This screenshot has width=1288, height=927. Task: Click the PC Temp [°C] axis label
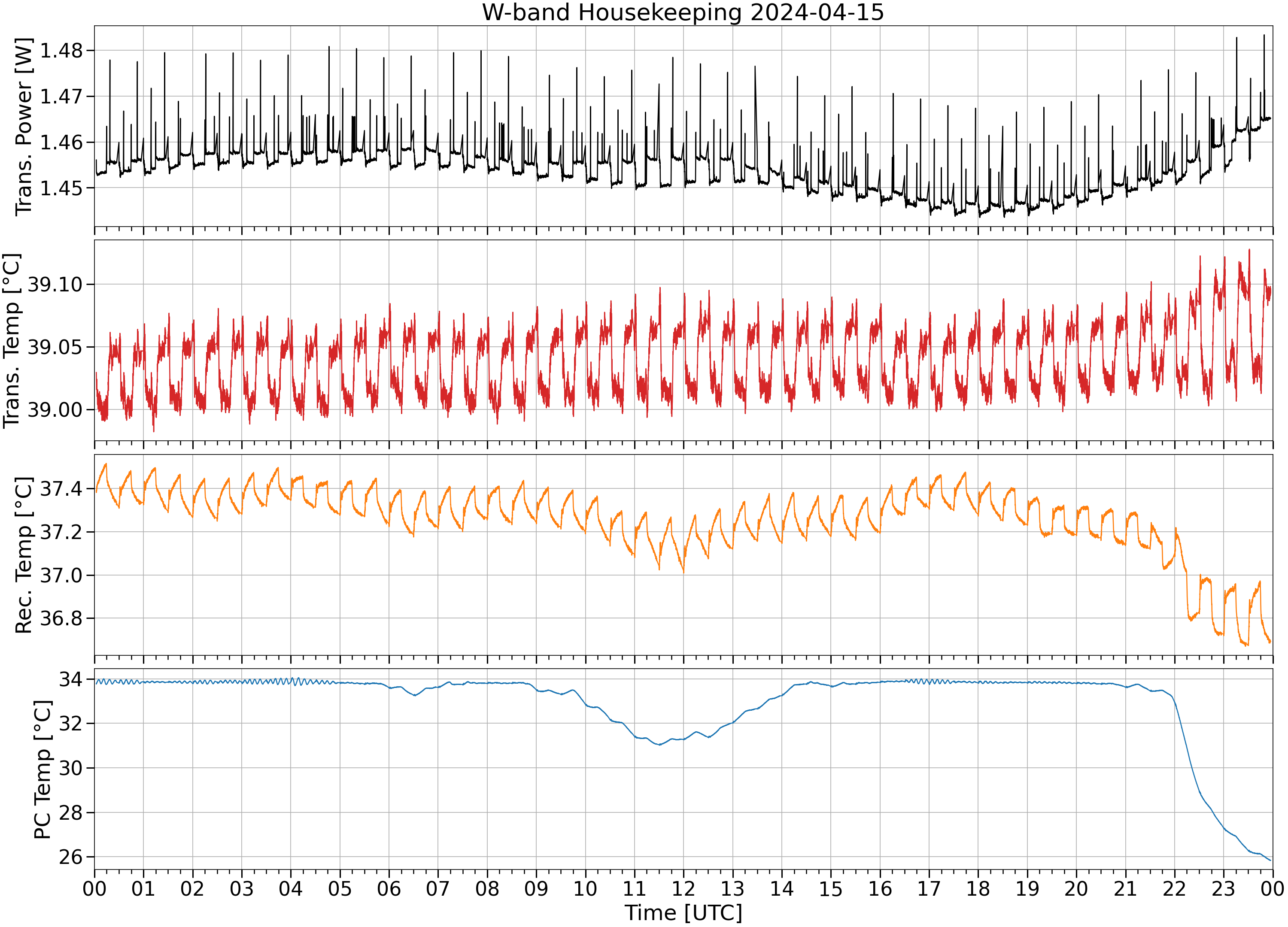43,769
